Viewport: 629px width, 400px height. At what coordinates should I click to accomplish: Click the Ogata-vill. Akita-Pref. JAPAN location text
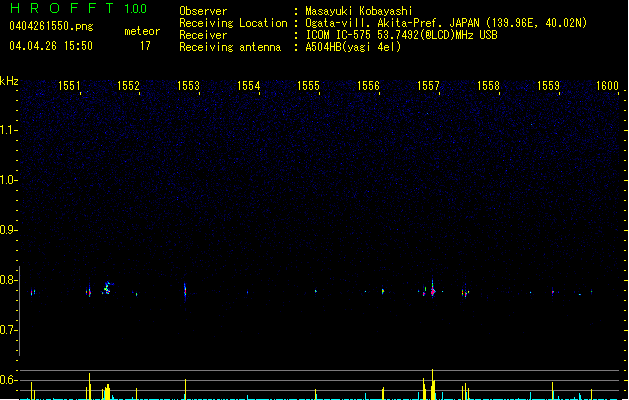(446, 23)
